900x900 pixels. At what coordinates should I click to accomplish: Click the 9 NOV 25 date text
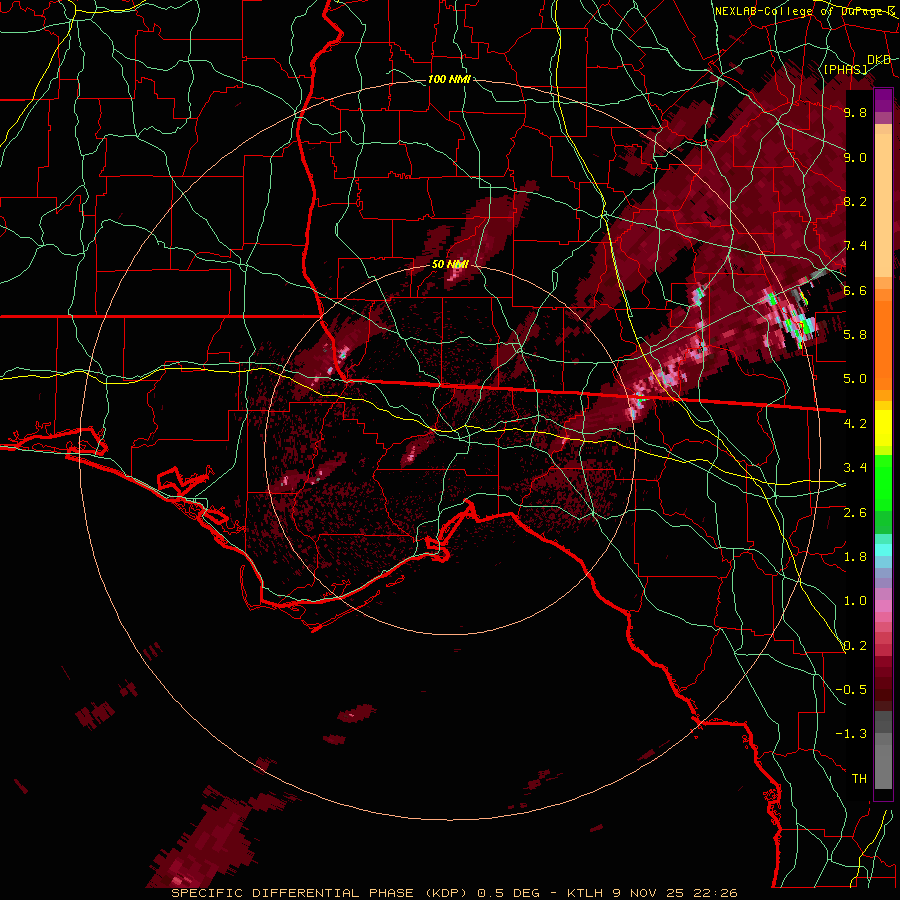647,893
